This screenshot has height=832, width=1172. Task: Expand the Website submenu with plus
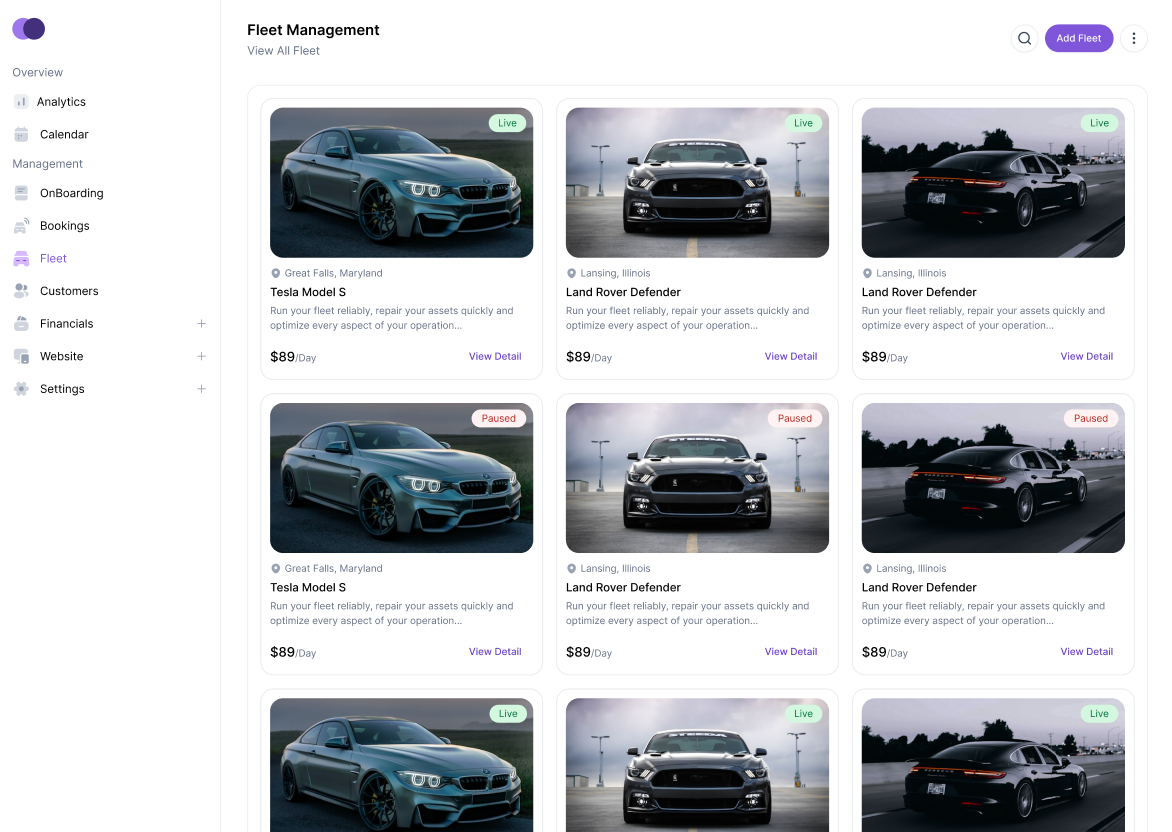tap(201, 357)
